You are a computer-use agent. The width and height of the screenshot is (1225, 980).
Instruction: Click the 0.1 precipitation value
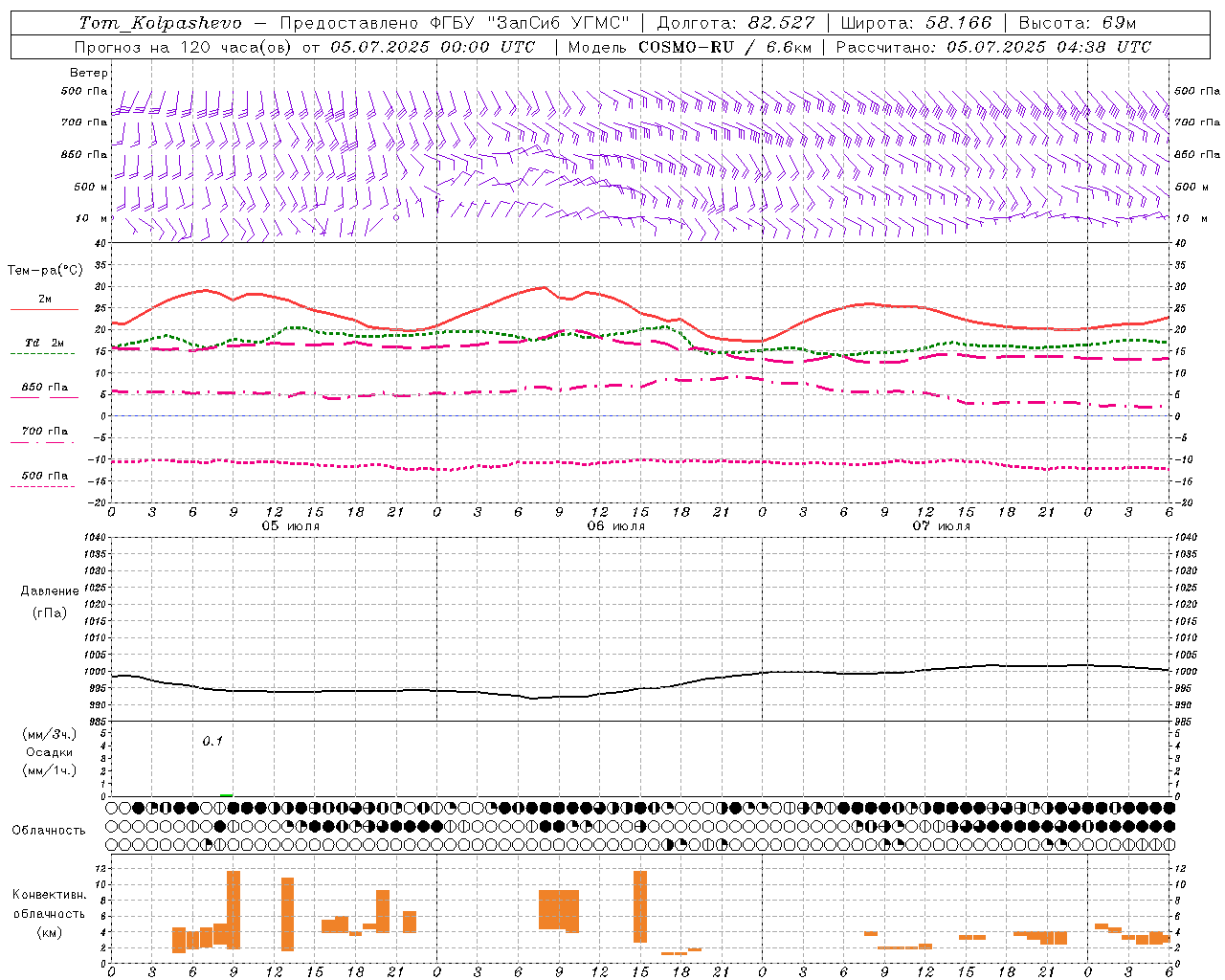point(212,741)
